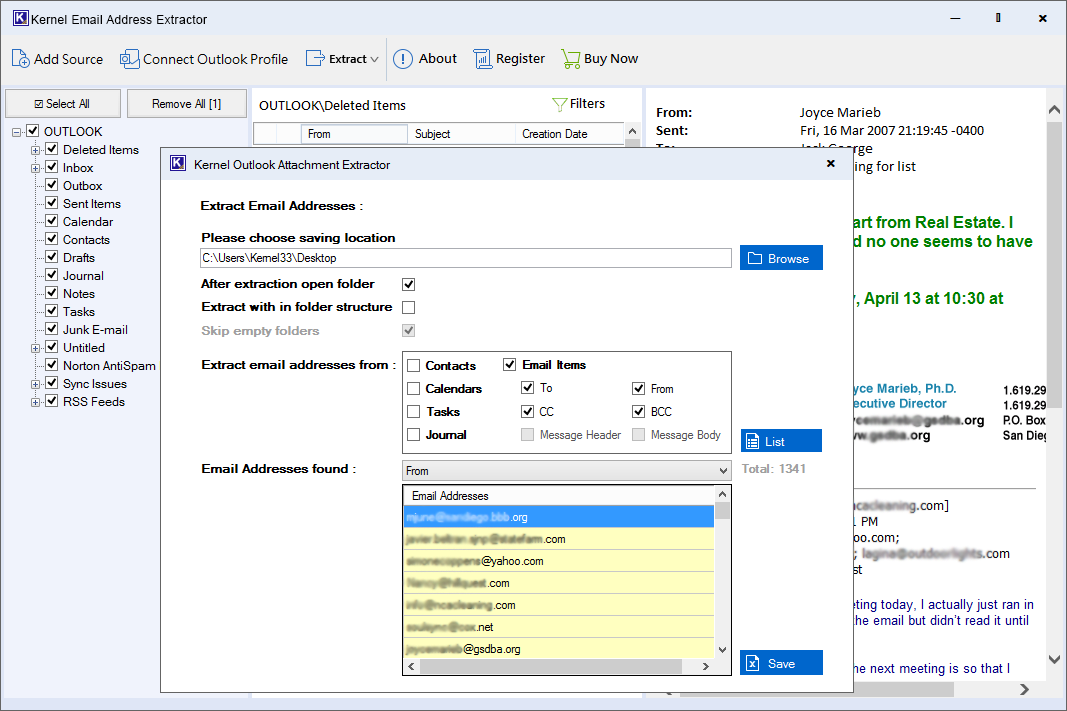Click Select All button

coord(63,103)
